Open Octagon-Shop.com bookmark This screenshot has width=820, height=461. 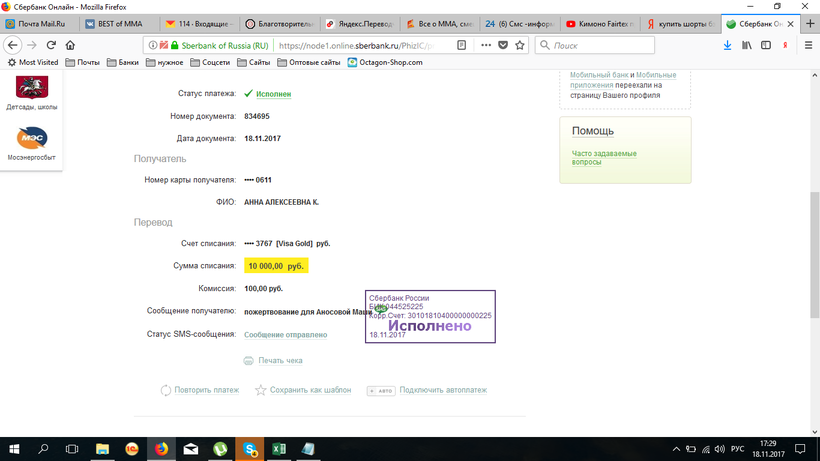(385, 62)
